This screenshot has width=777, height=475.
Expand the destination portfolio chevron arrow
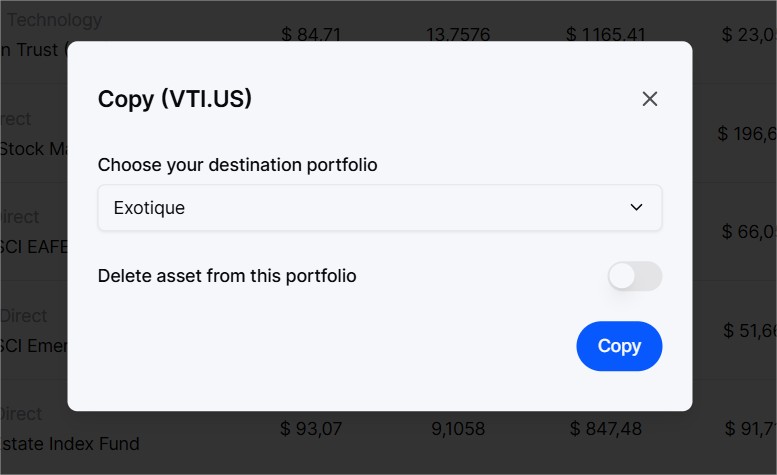pyautogui.click(x=636, y=208)
